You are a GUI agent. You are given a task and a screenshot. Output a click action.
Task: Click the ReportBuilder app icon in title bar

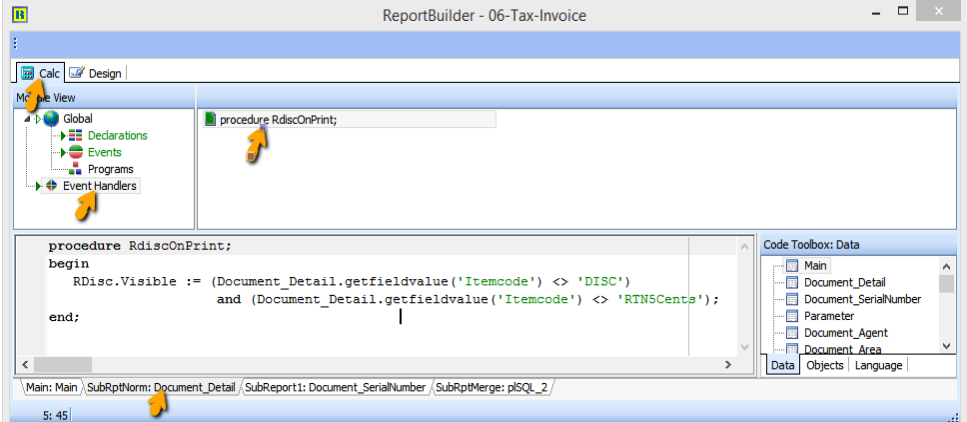pyautogui.click(x=19, y=15)
